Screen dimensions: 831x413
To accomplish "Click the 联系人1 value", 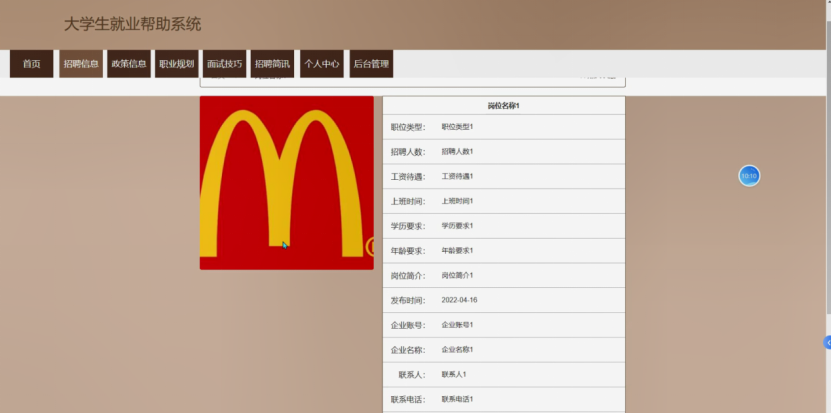I will pyautogui.click(x=454, y=374).
